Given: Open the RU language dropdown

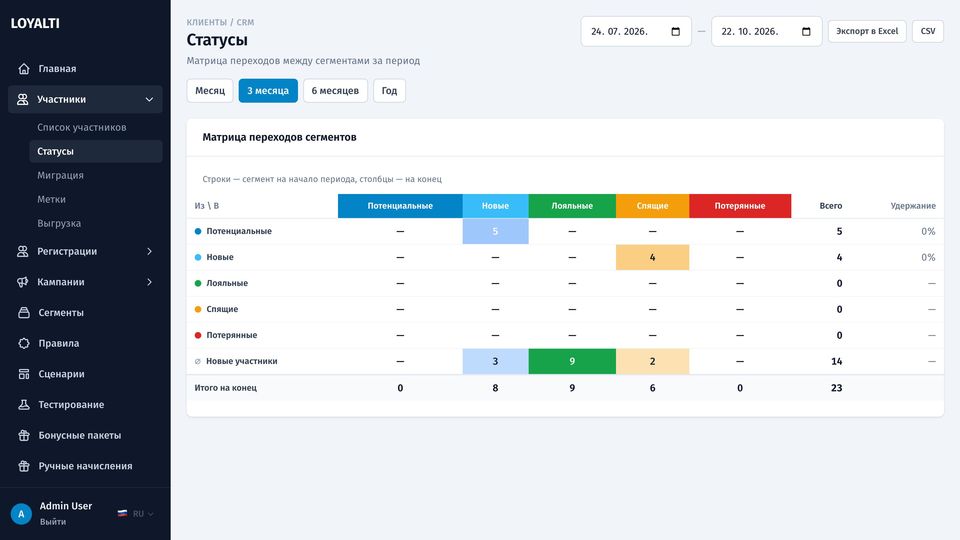Looking at the screenshot, I should (135, 513).
